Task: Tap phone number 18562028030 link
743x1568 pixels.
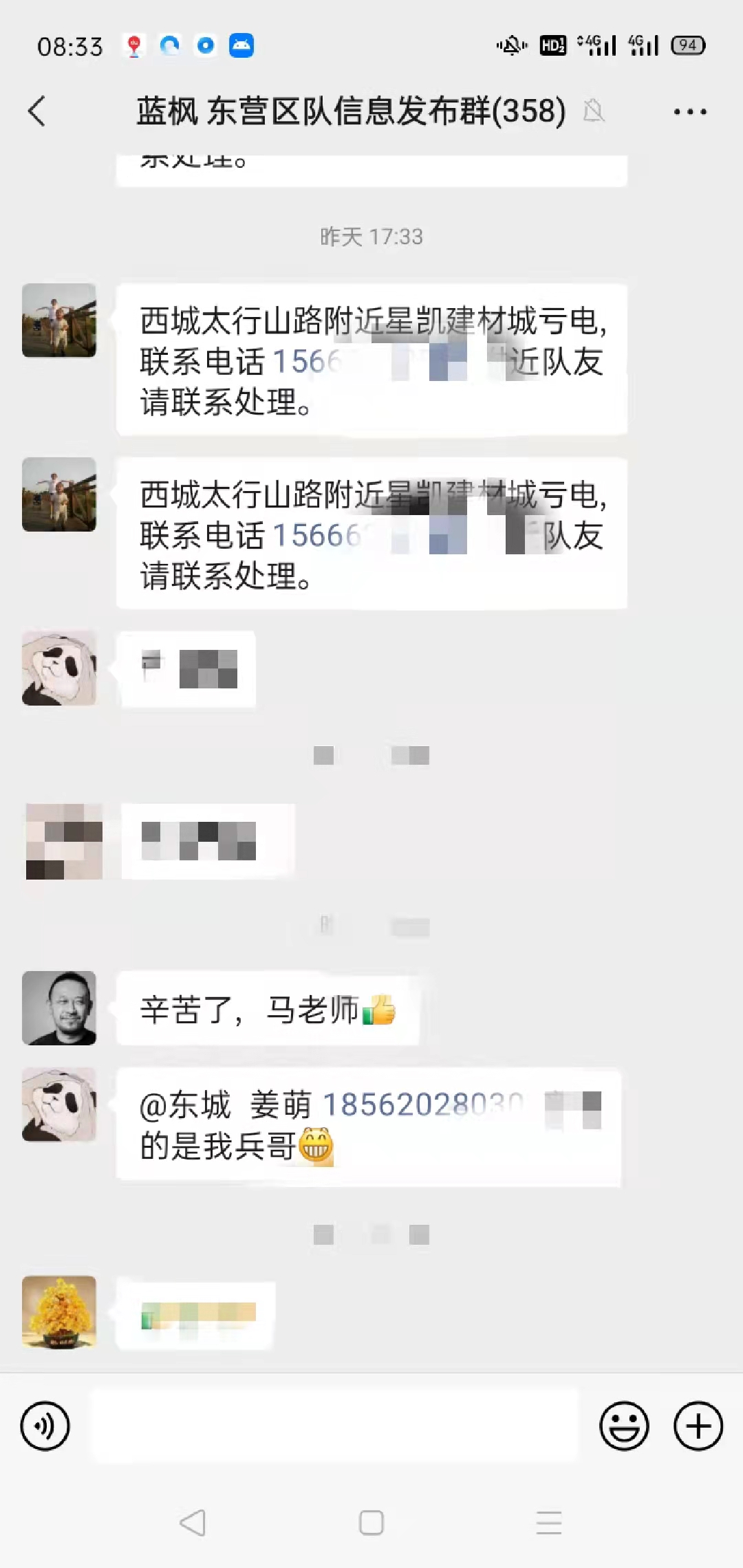Action: [422, 1105]
